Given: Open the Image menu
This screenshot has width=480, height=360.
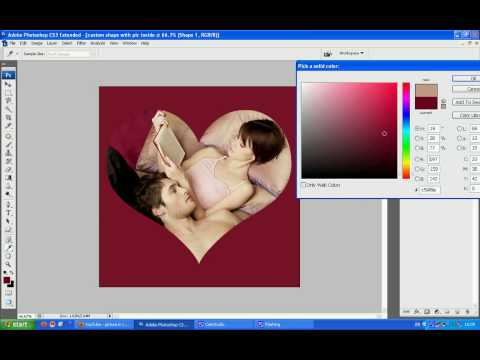Looking at the screenshot, I should (x=37, y=43).
